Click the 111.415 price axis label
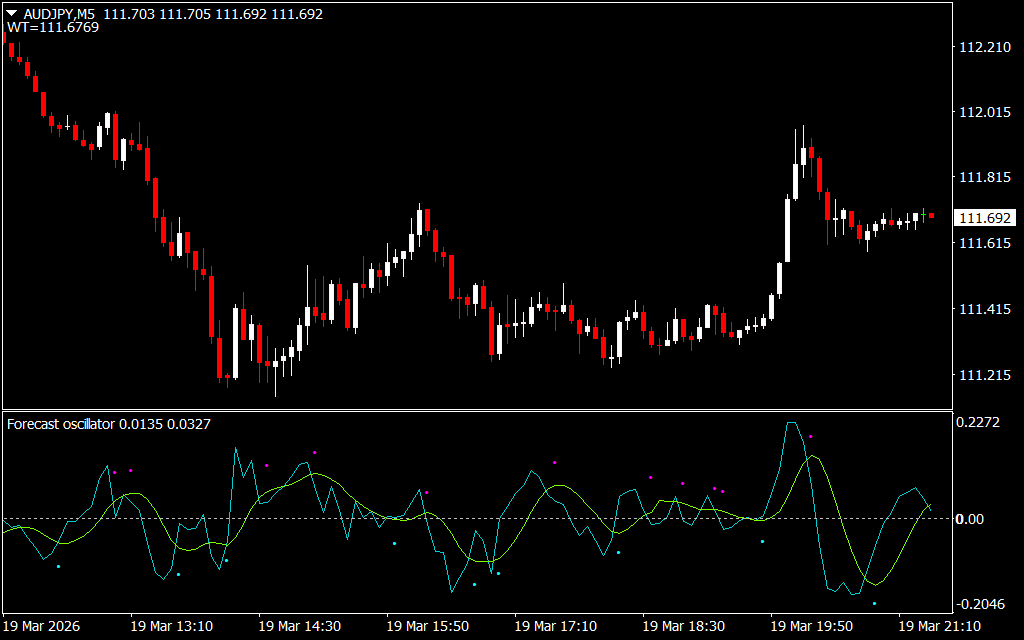1024x640 pixels. [984, 310]
